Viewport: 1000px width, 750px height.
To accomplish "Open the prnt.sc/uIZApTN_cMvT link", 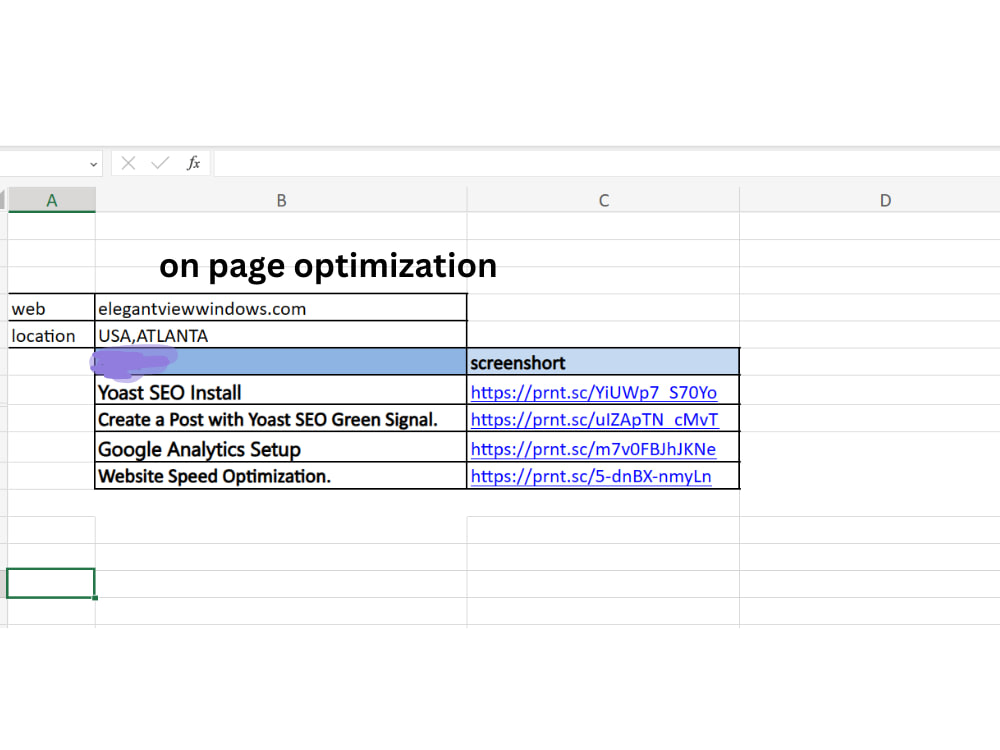I will (594, 420).
